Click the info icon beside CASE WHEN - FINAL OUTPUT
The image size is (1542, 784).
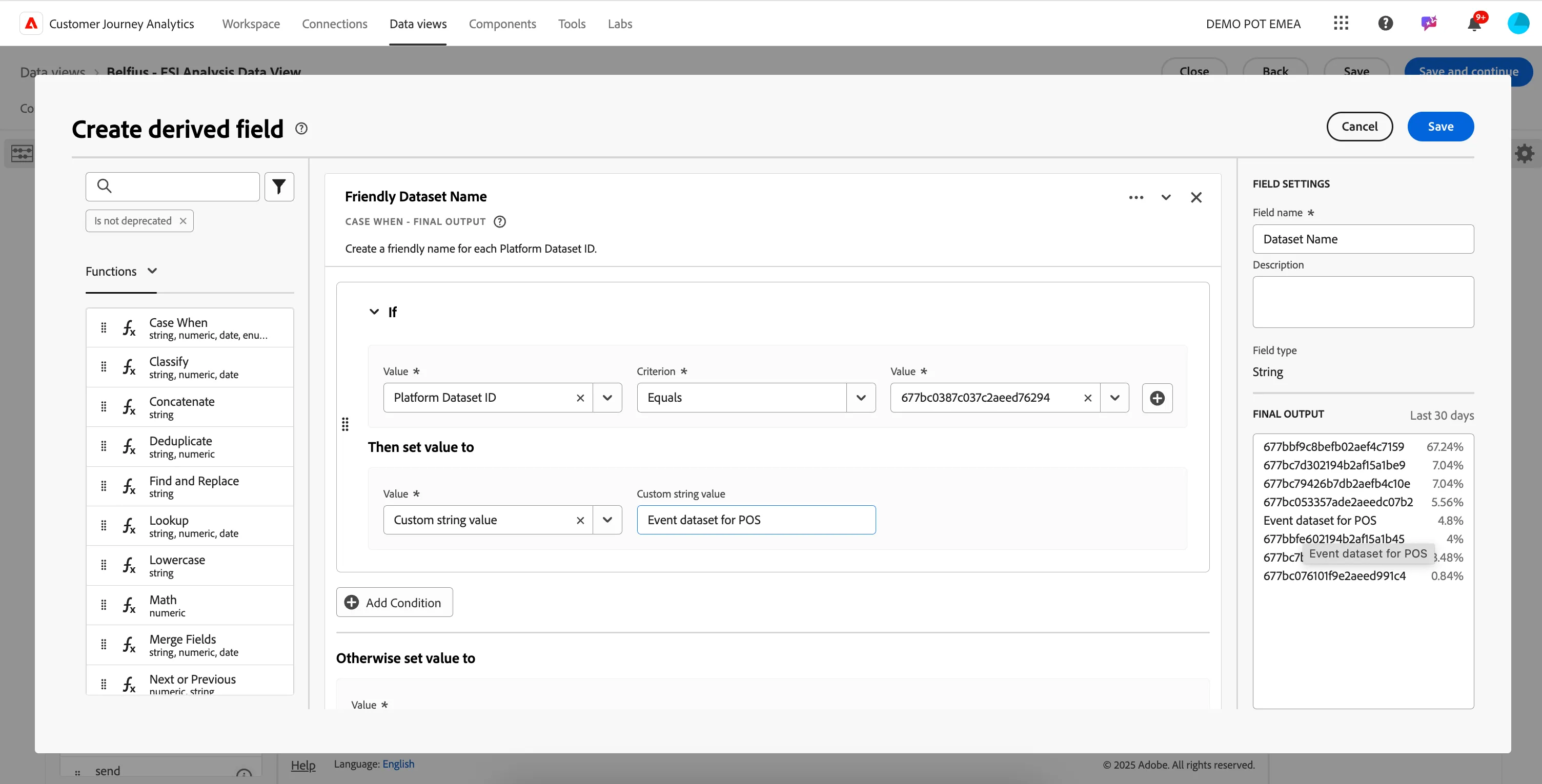500,222
